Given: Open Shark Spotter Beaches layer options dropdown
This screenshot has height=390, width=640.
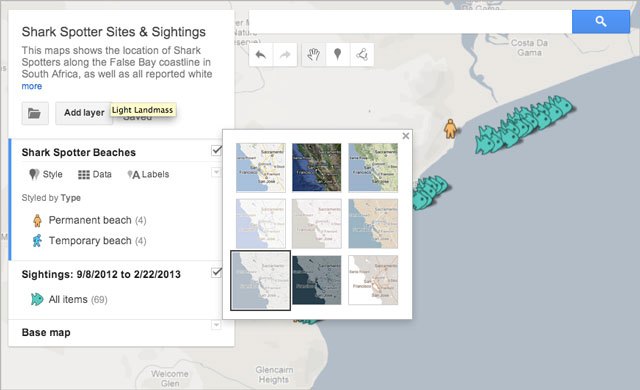Looking at the screenshot, I should click(216, 172).
